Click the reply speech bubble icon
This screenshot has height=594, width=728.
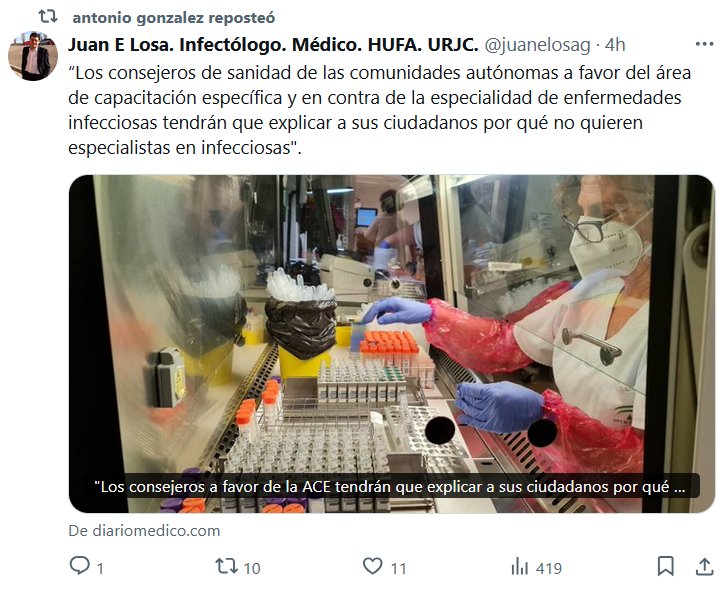[x=79, y=566]
